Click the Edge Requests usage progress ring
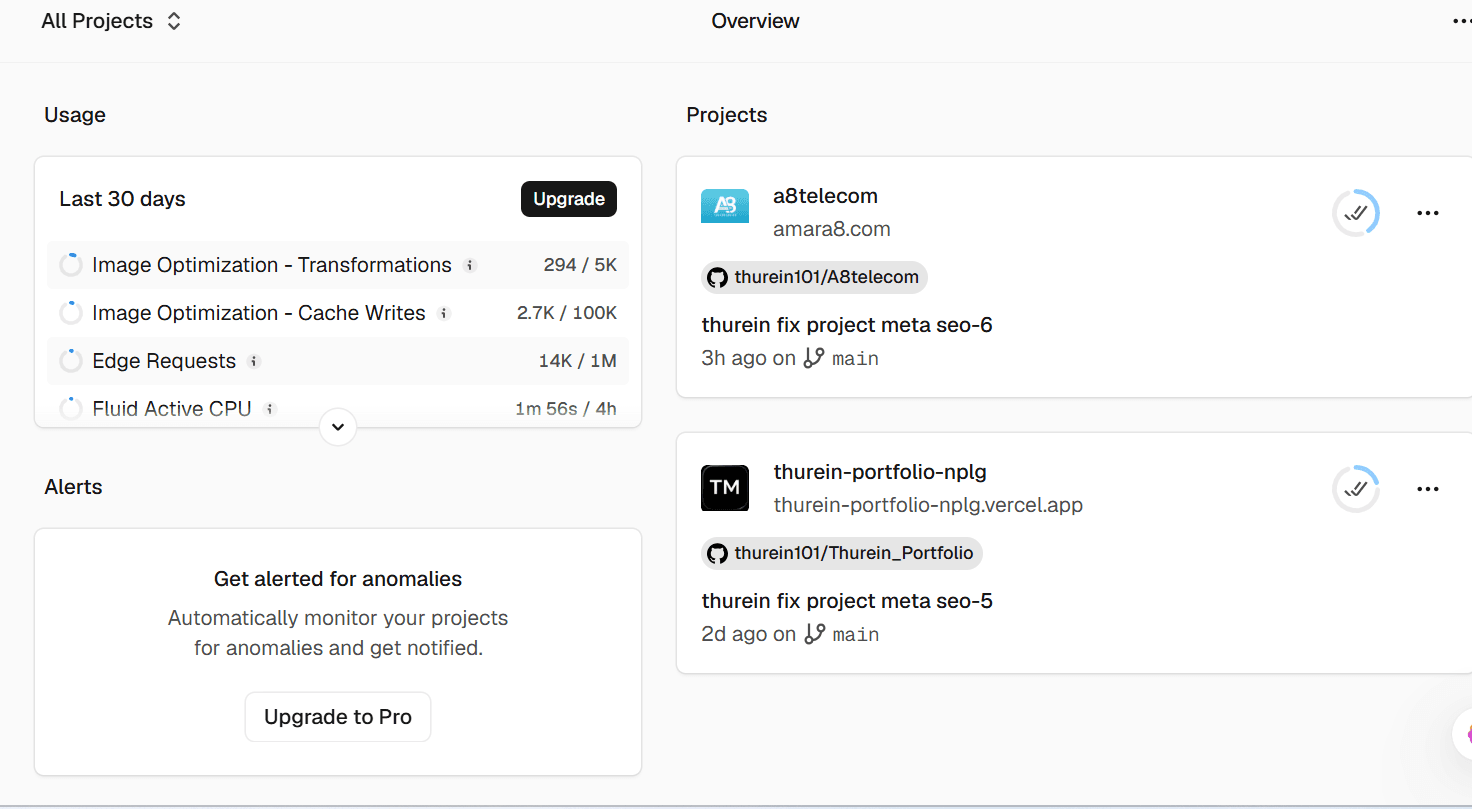The width and height of the screenshot is (1472, 809). [x=70, y=361]
